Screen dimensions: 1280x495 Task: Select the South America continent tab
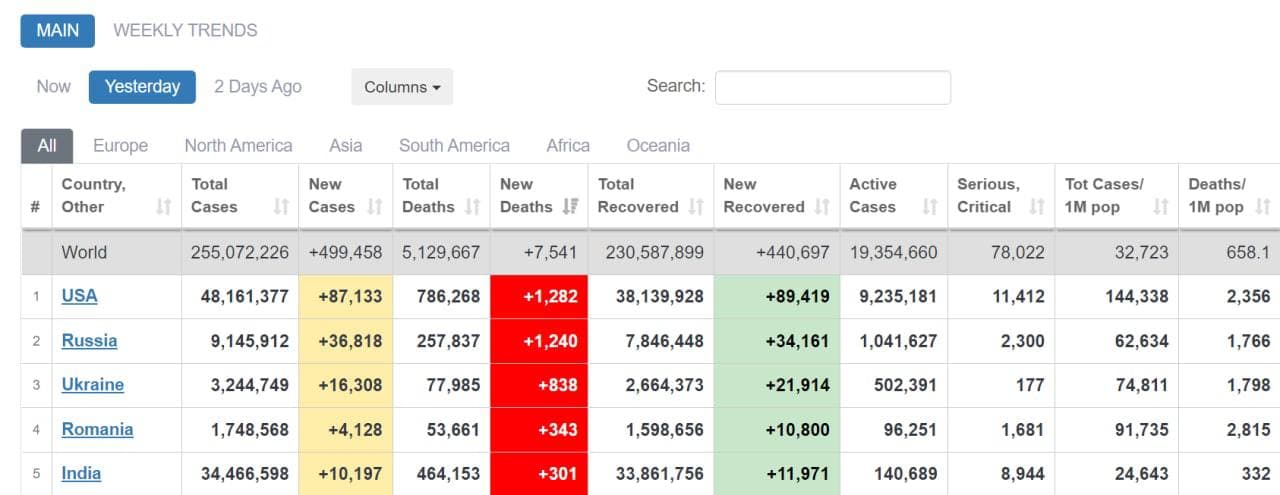pyautogui.click(x=454, y=146)
